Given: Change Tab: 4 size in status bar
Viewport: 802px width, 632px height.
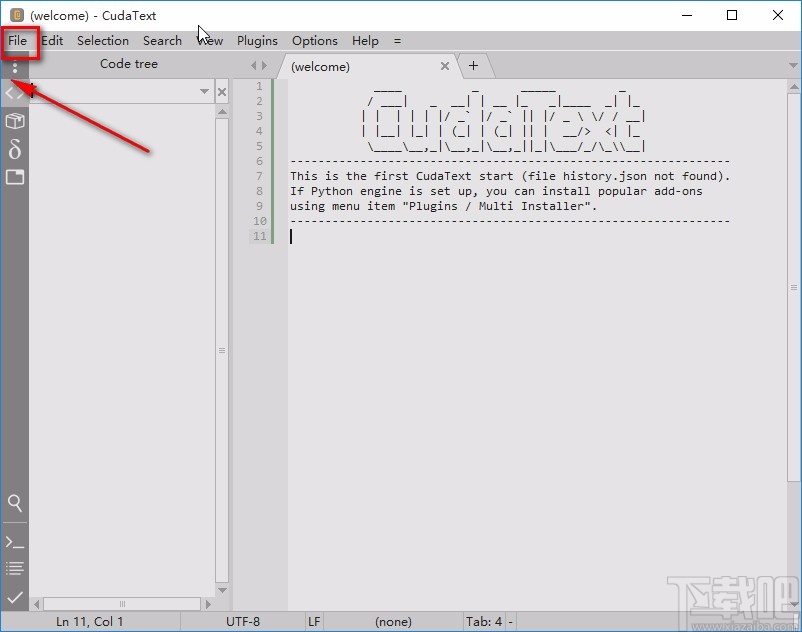Looking at the screenshot, I should pyautogui.click(x=484, y=622).
